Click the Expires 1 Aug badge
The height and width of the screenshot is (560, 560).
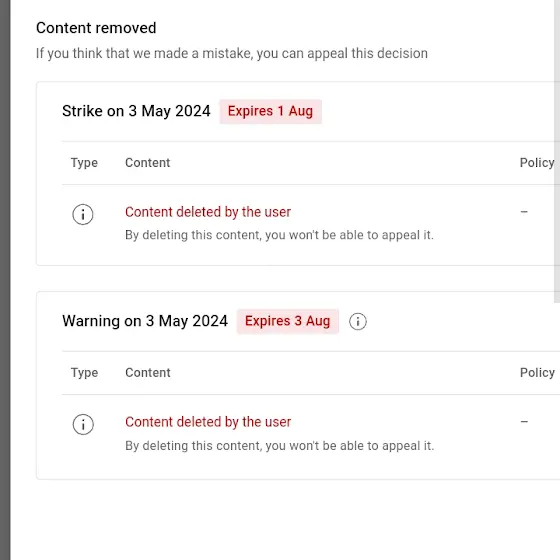[x=270, y=111]
